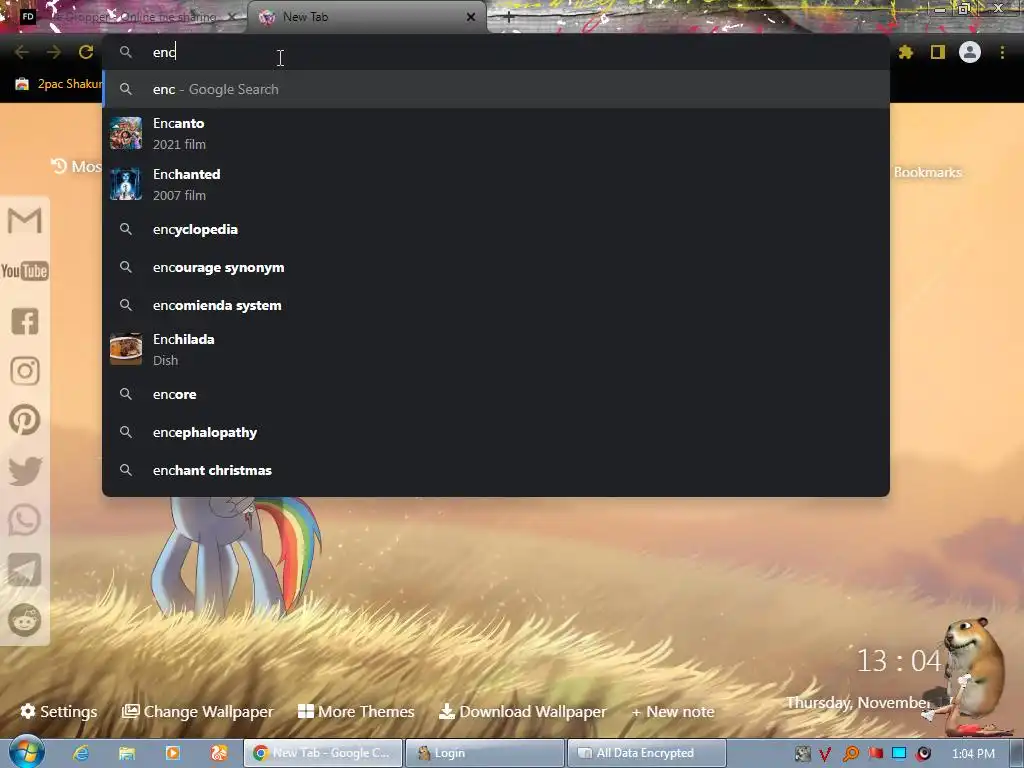Open the WhatsApp sidebar shortcut

point(25,520)
